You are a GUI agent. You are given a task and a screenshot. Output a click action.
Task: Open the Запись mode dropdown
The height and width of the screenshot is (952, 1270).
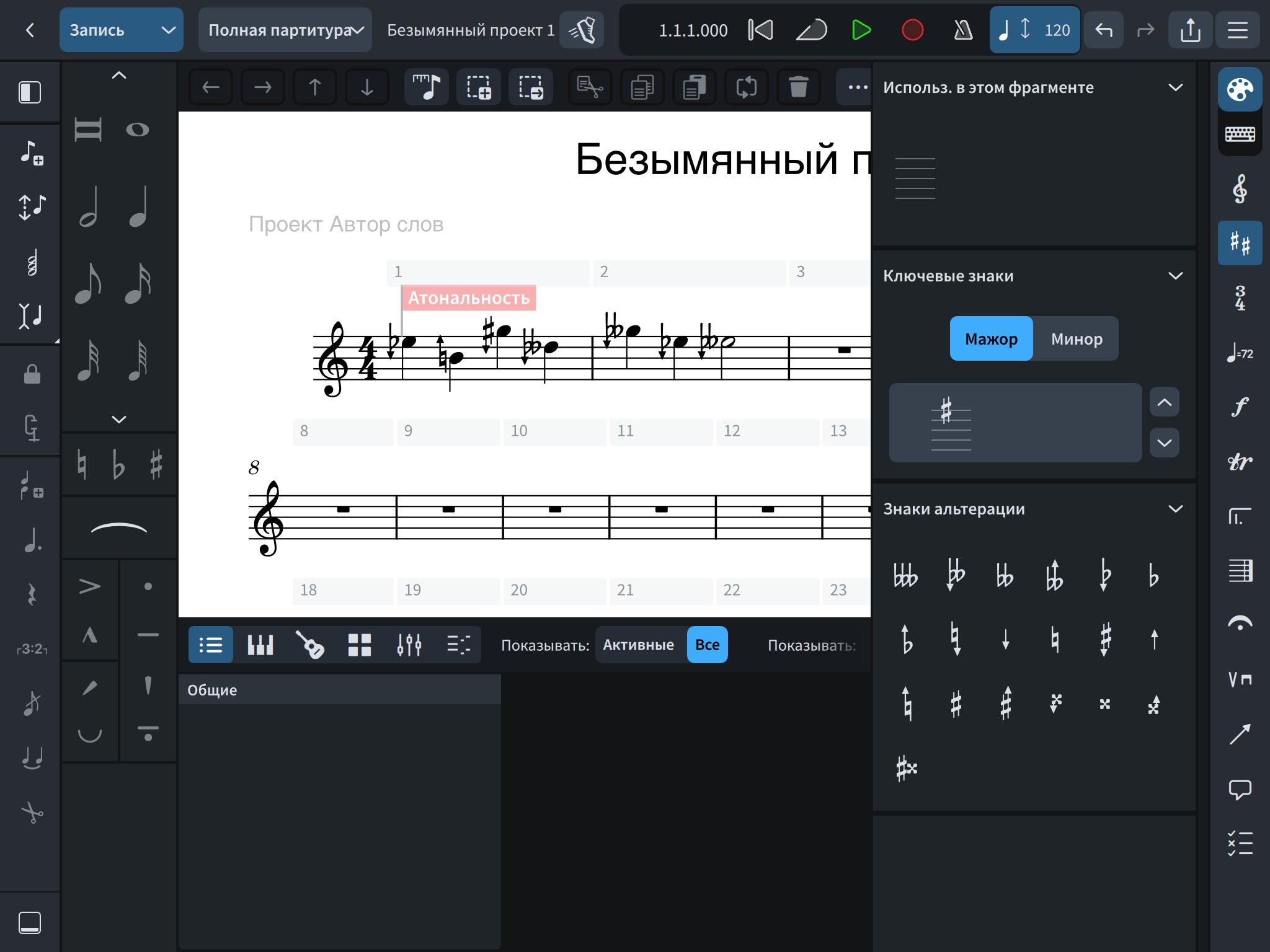coord(122,30)
